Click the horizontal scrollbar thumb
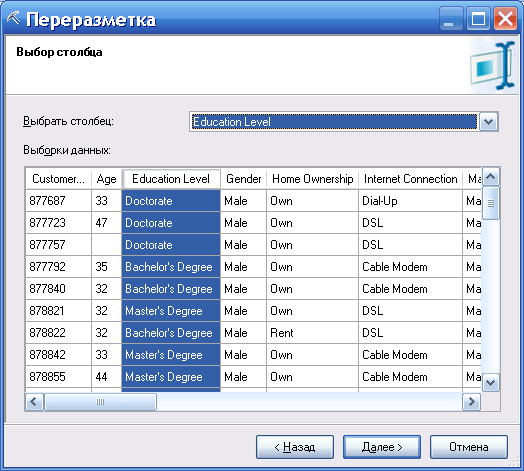This screenshot has width=524, height=471. 100,401
